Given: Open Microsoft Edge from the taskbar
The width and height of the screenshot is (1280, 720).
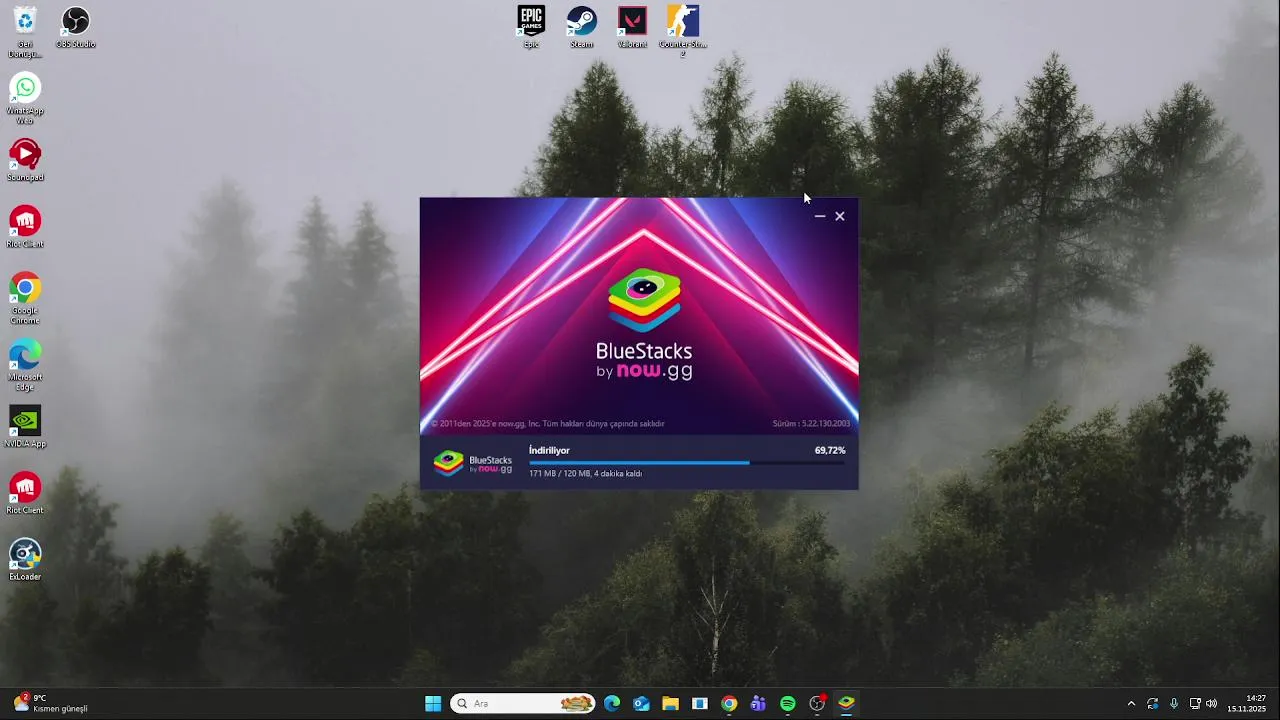Looking at the screenshot, I should [612, 704].
